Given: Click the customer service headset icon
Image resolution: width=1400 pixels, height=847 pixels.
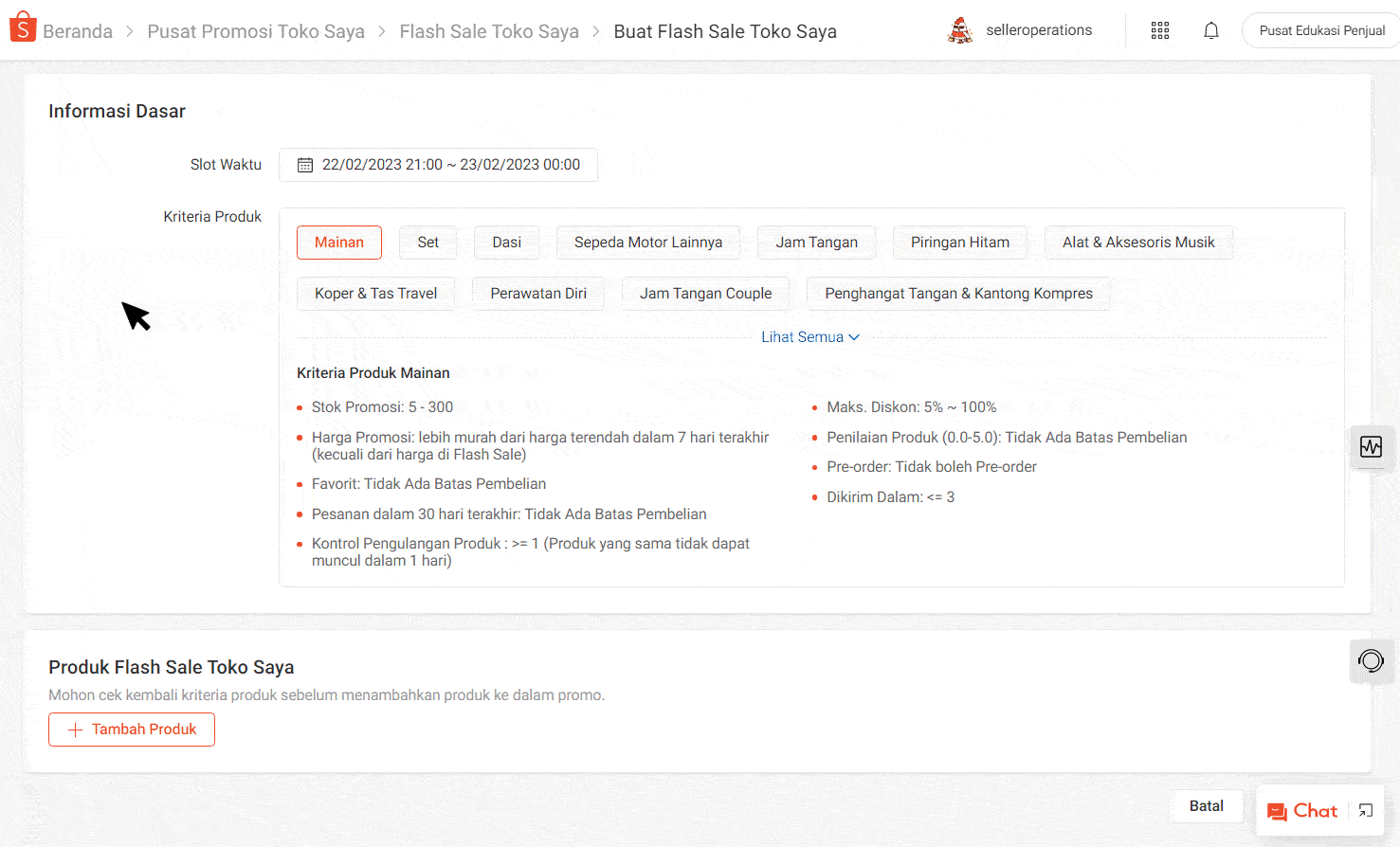Looking at the screenshot, I should click(1372, 661).
